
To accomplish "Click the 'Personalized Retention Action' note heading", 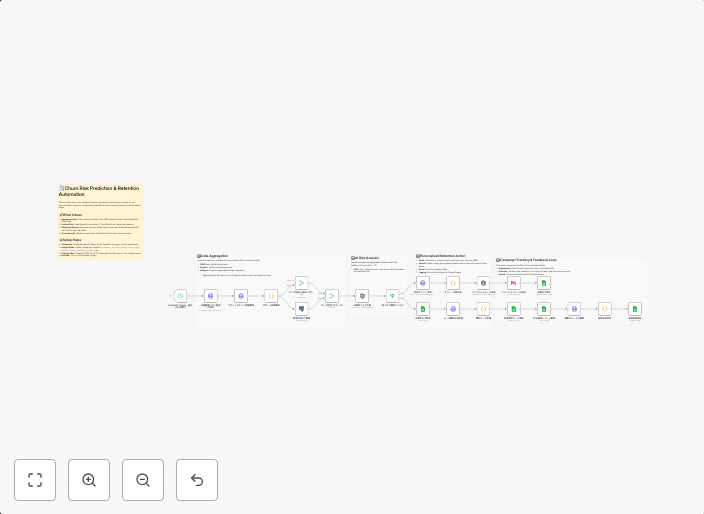I will [441, 256].
